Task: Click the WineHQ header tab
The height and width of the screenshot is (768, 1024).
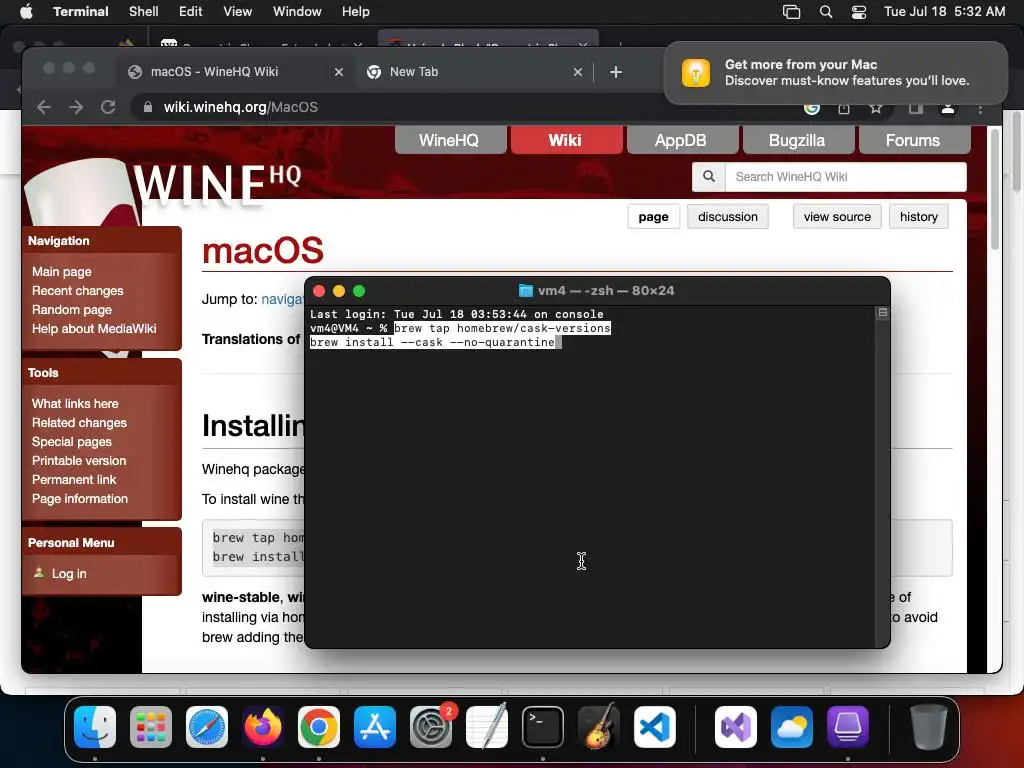Action: [449, 140]
